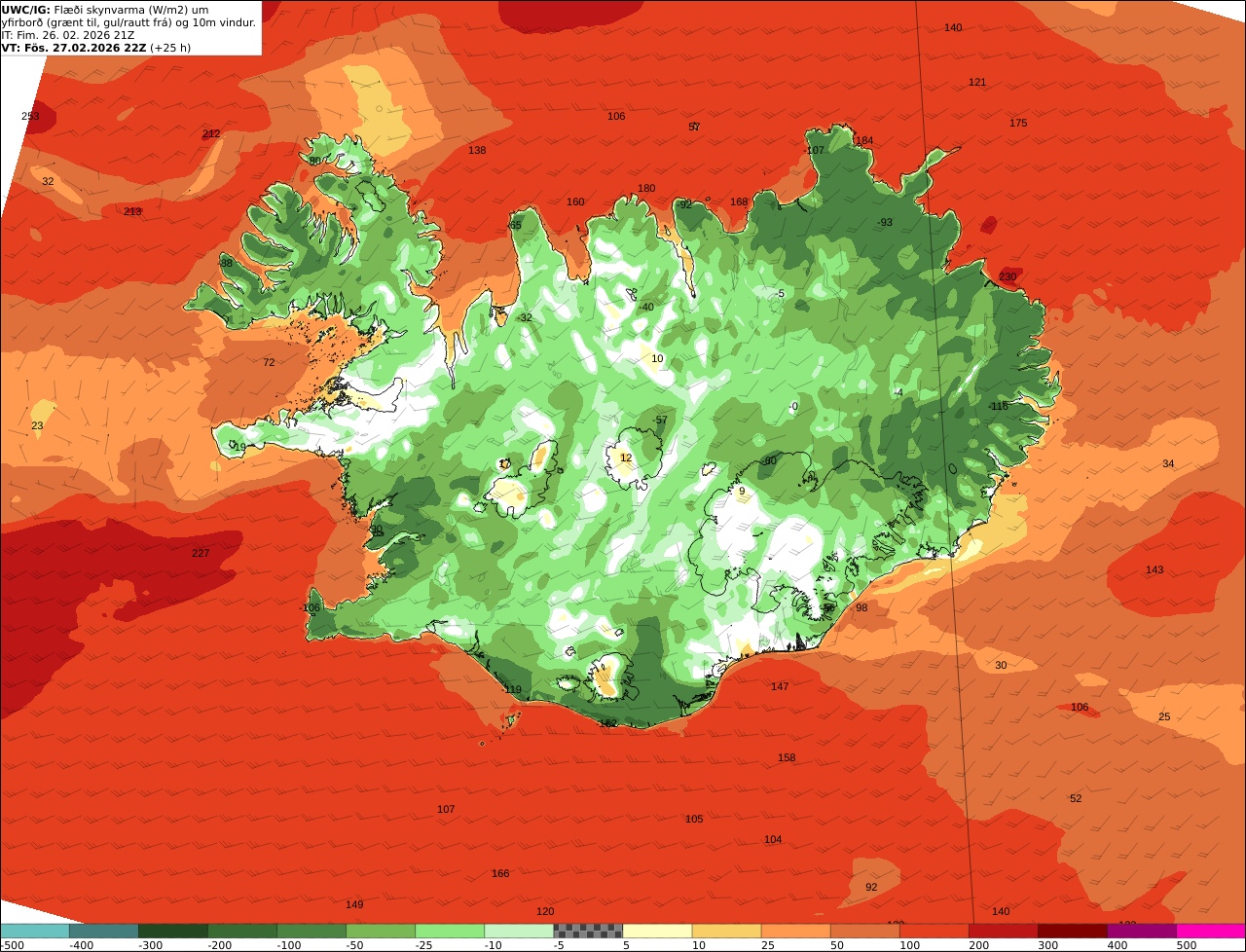The image size is (1246, 952).
Task: Click the palest green swatch between -10 and -5
Action: [x=519, y=931]
